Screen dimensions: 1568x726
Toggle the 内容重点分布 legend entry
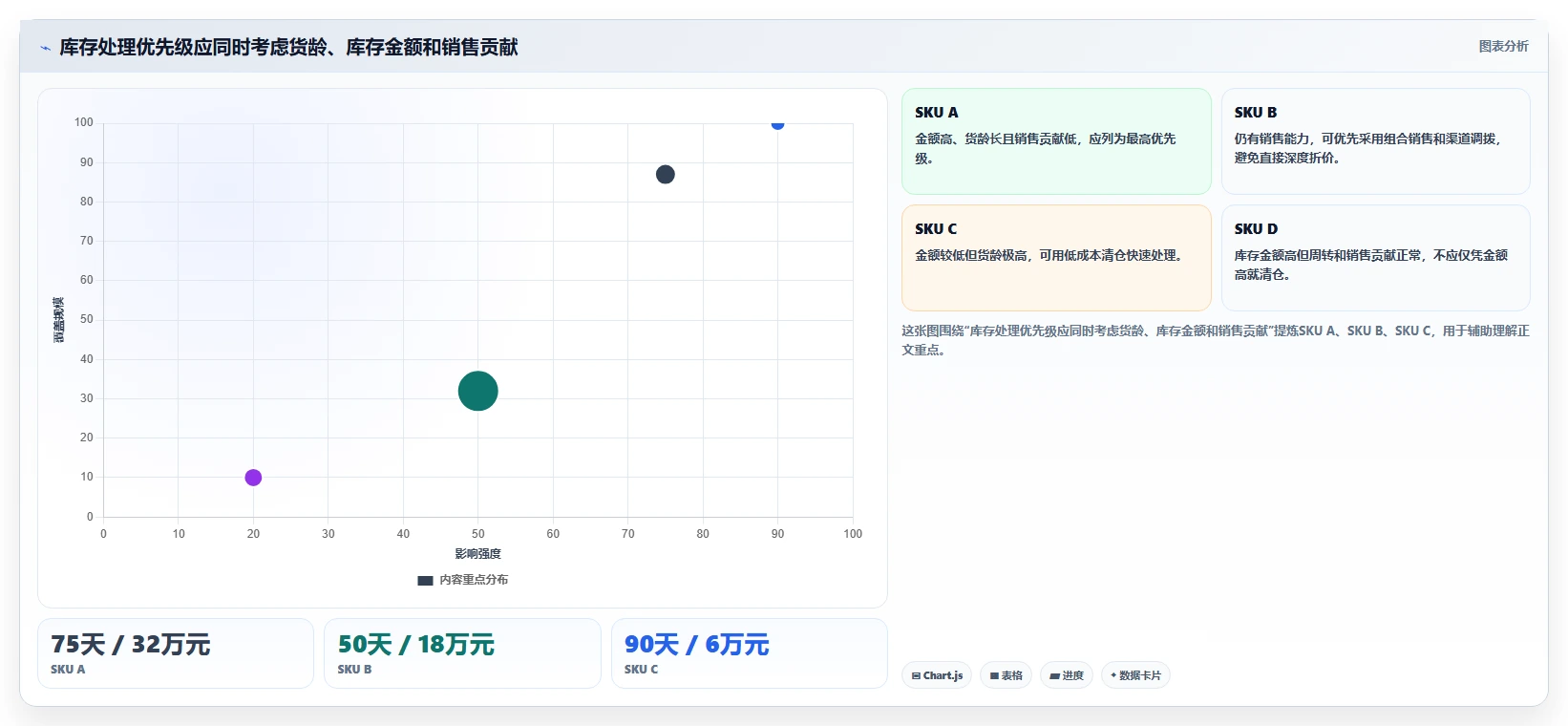coord(463,580)
